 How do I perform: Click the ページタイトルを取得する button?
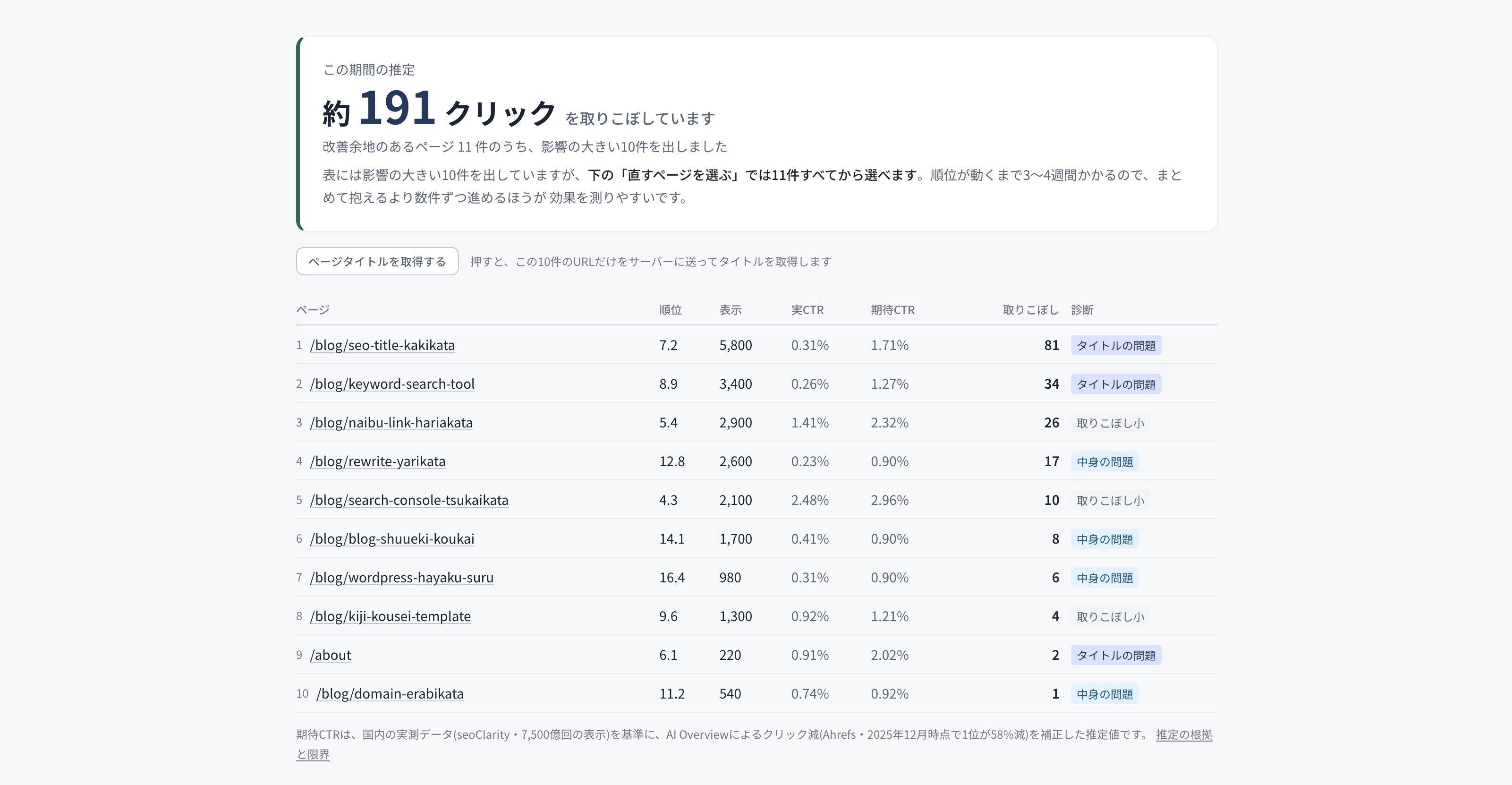(377, 261)
